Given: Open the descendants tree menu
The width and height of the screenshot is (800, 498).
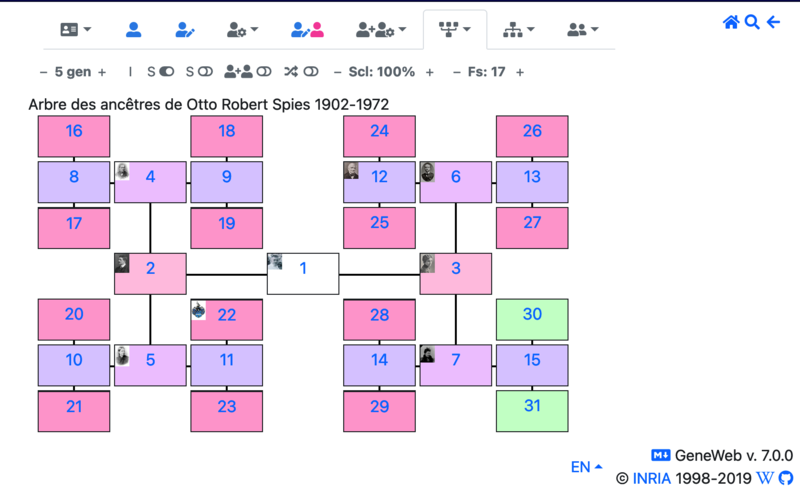Looking at the screenshot, I should 519,30.
